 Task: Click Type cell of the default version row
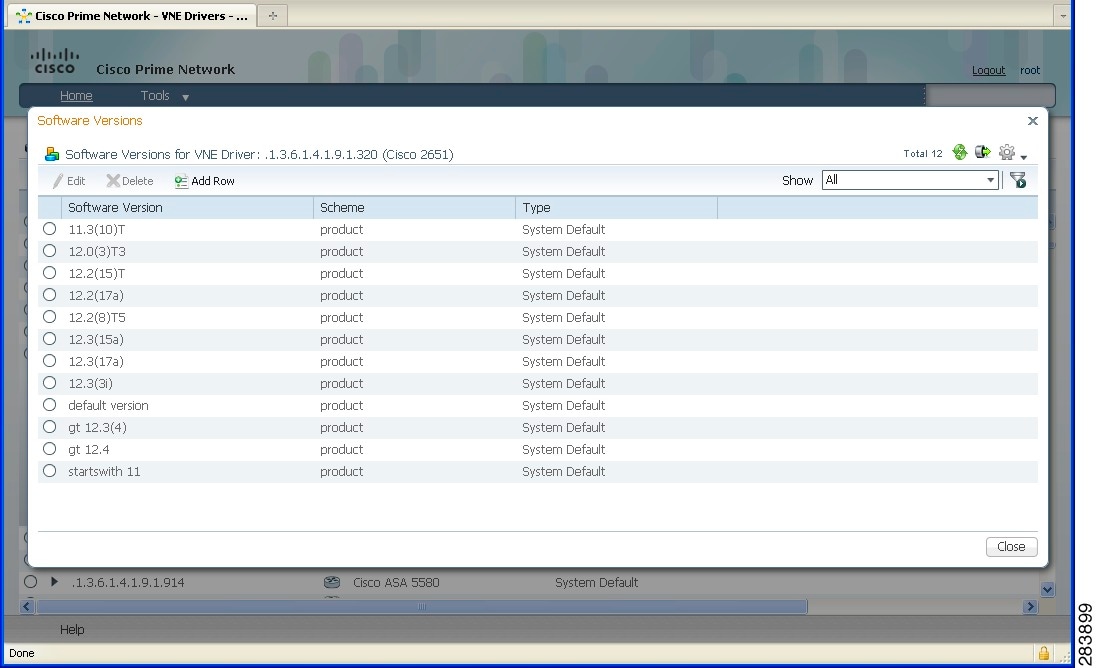pyautogui.click(x=563, y=406)
